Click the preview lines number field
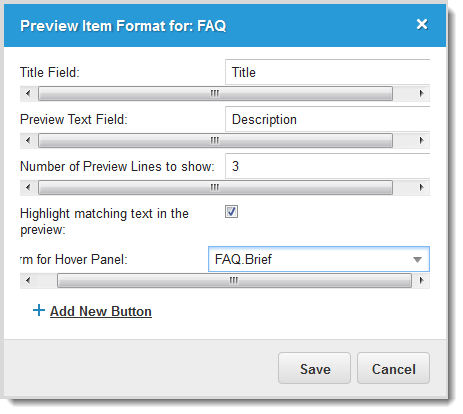The image size is (463, 414). [327, 166]
